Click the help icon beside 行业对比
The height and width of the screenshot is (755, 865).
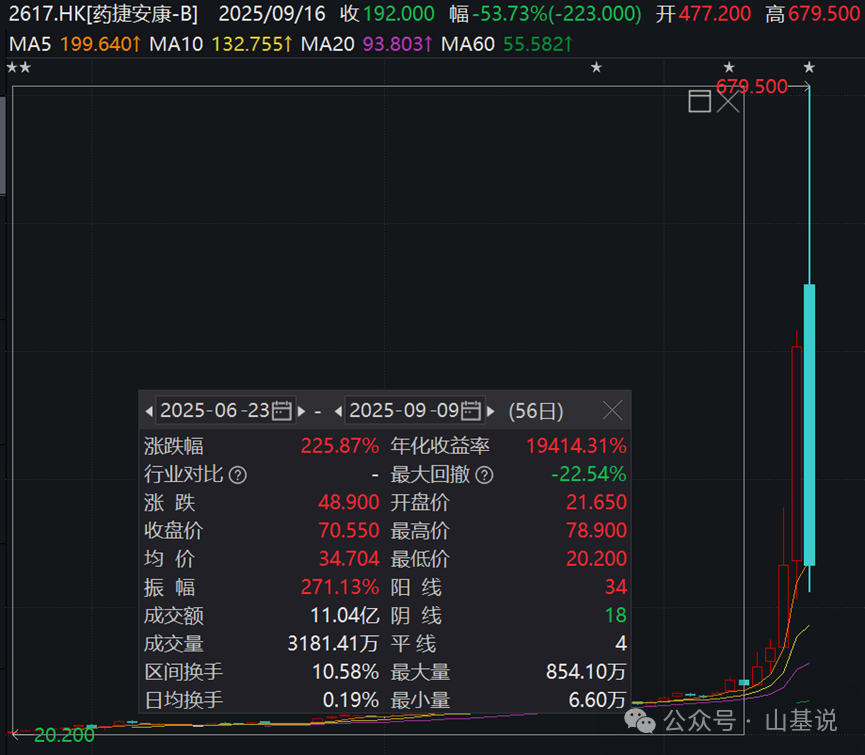[x=238, y=475]
